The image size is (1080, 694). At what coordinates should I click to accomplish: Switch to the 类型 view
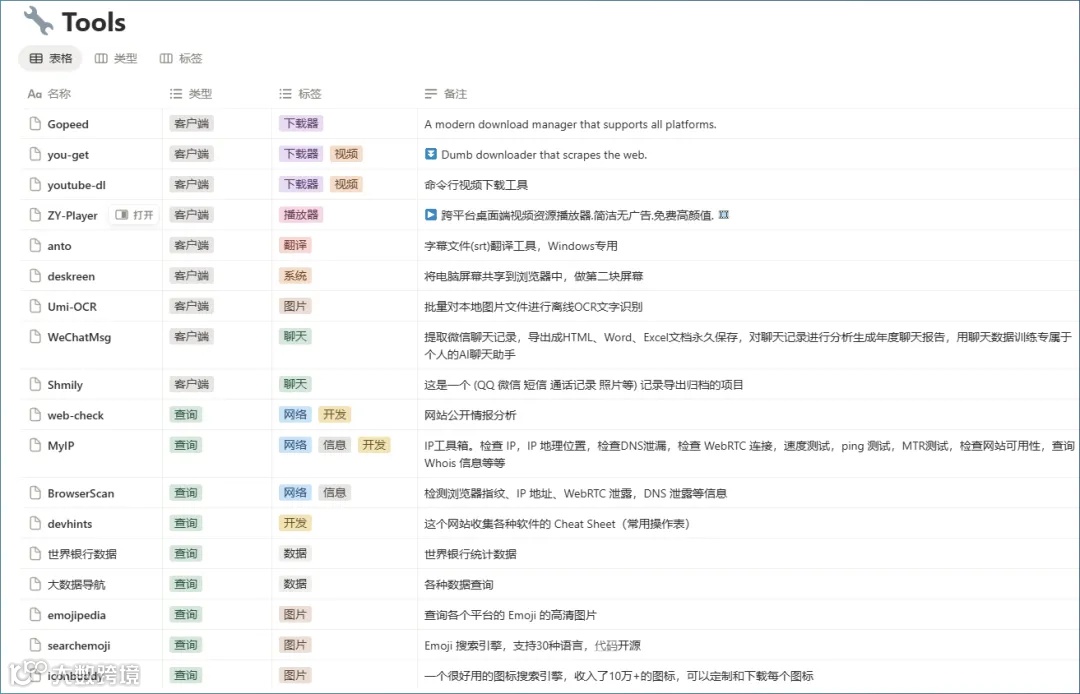pyautogui.click(x=116, y=58)
